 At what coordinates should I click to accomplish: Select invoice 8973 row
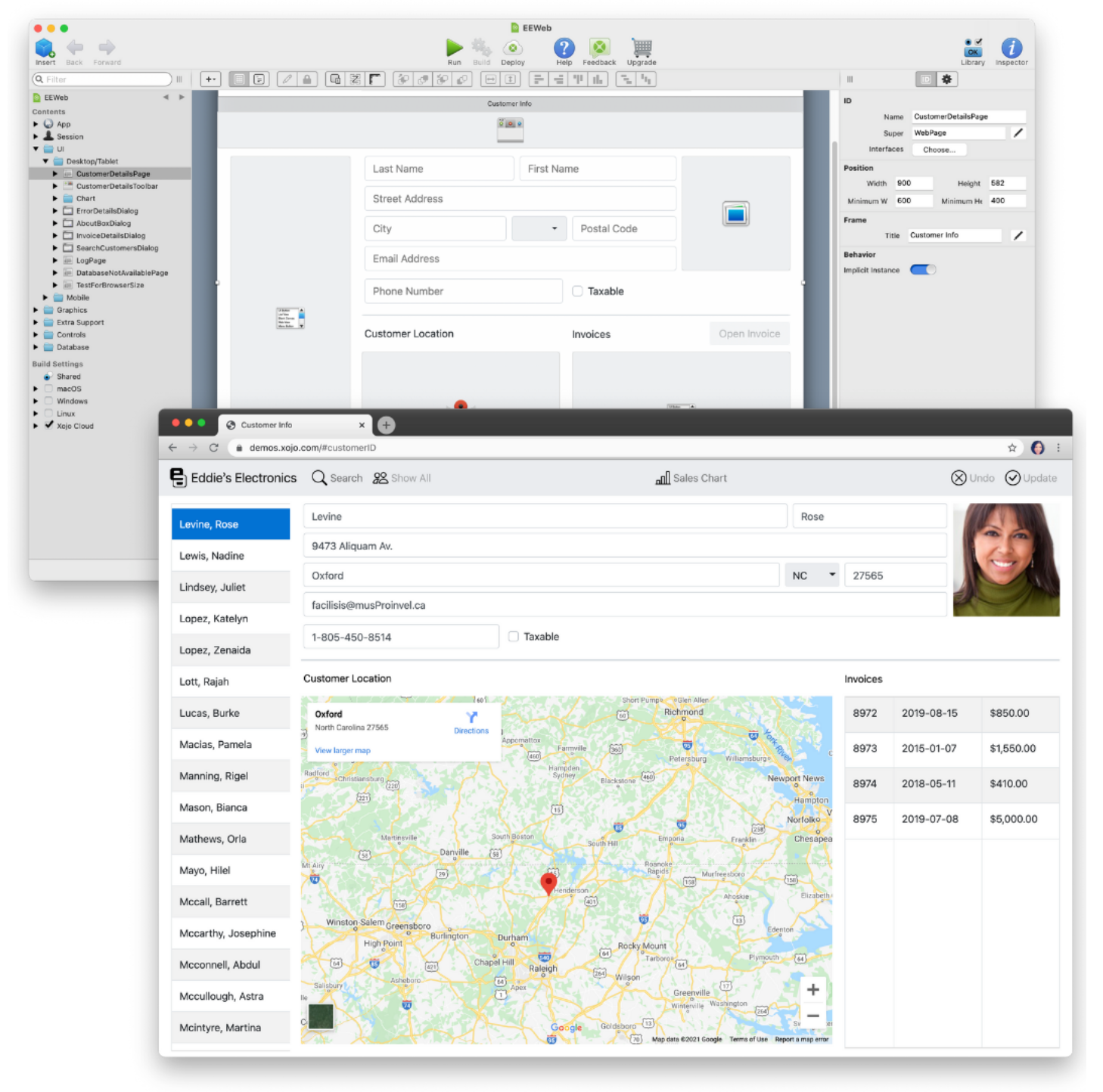tap(952, 749)
